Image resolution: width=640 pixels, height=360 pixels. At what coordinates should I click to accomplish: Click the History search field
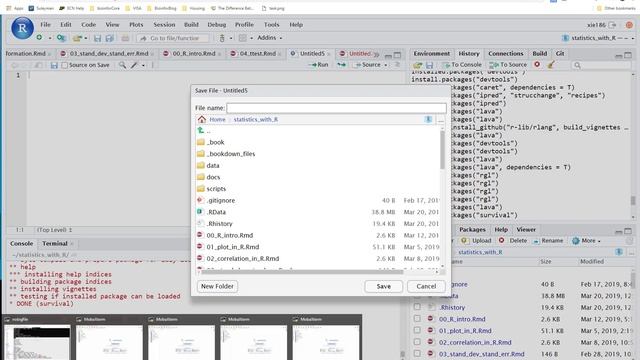tap(600, 65)
